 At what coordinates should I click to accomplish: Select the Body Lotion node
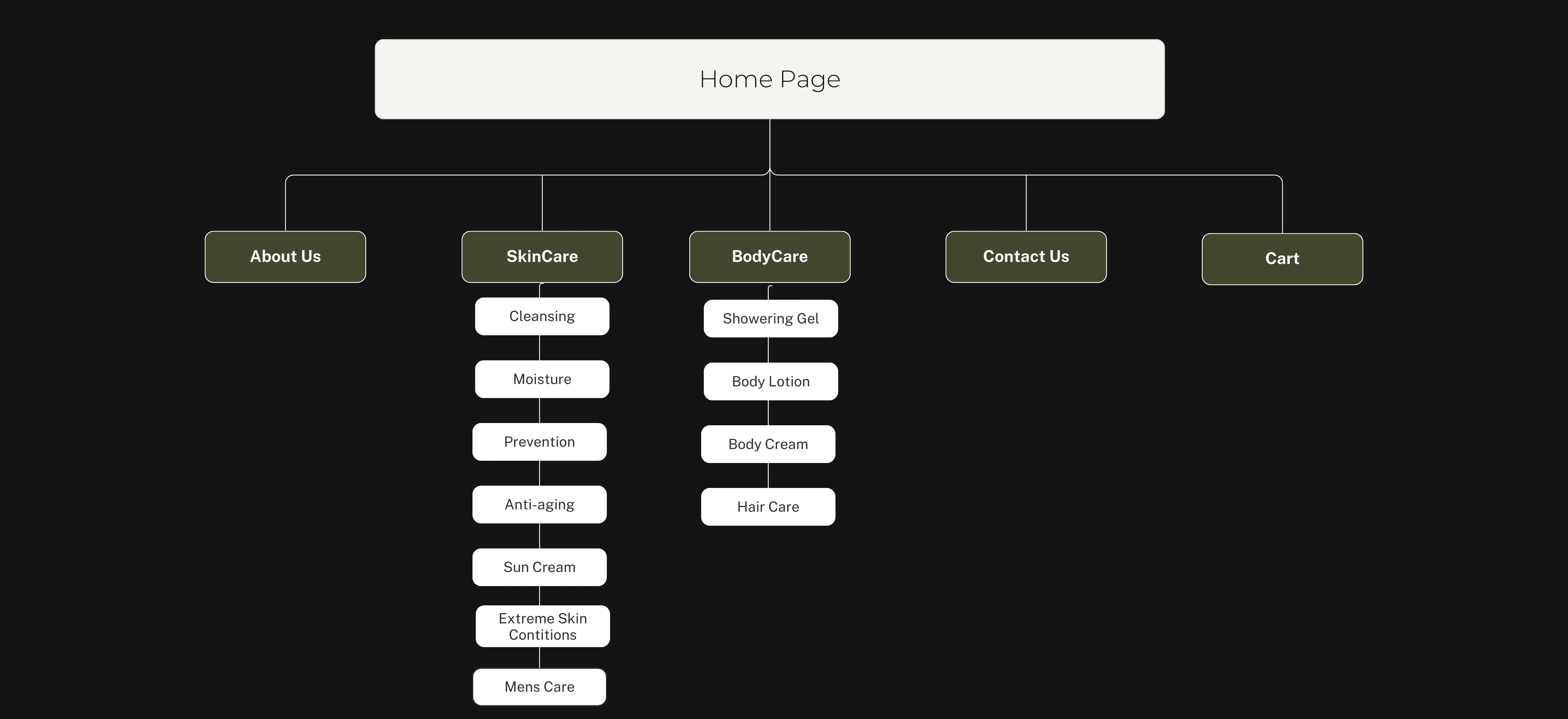click(x=771, y=382)
